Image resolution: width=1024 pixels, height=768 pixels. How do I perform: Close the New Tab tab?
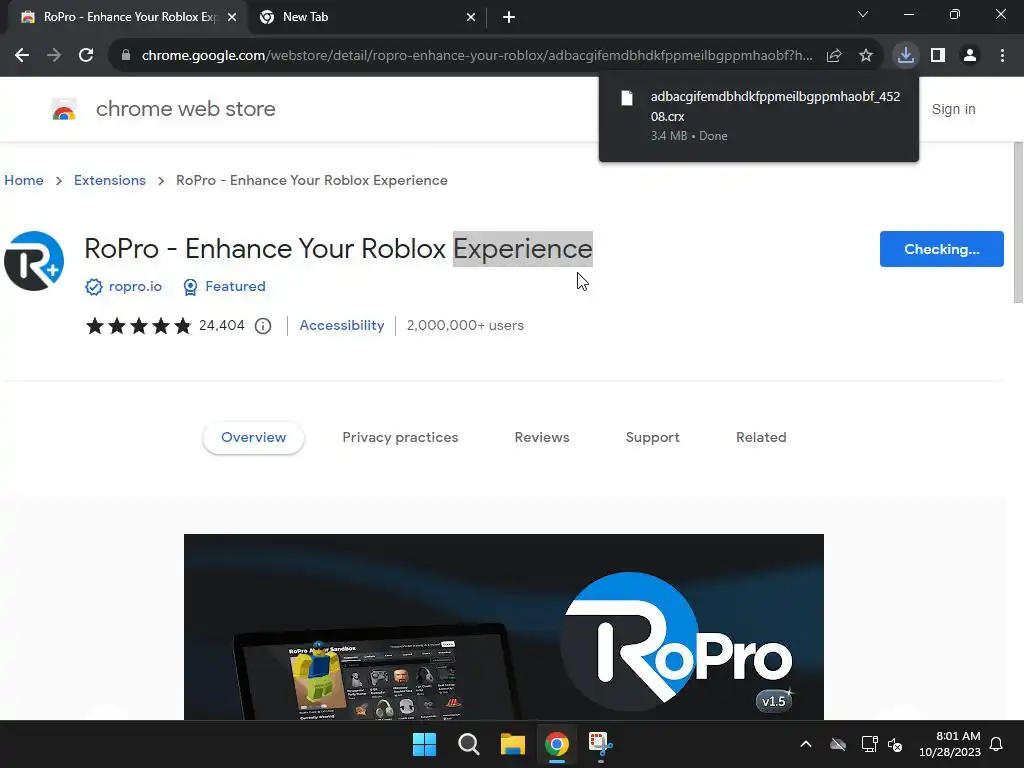tap(471, 17)
